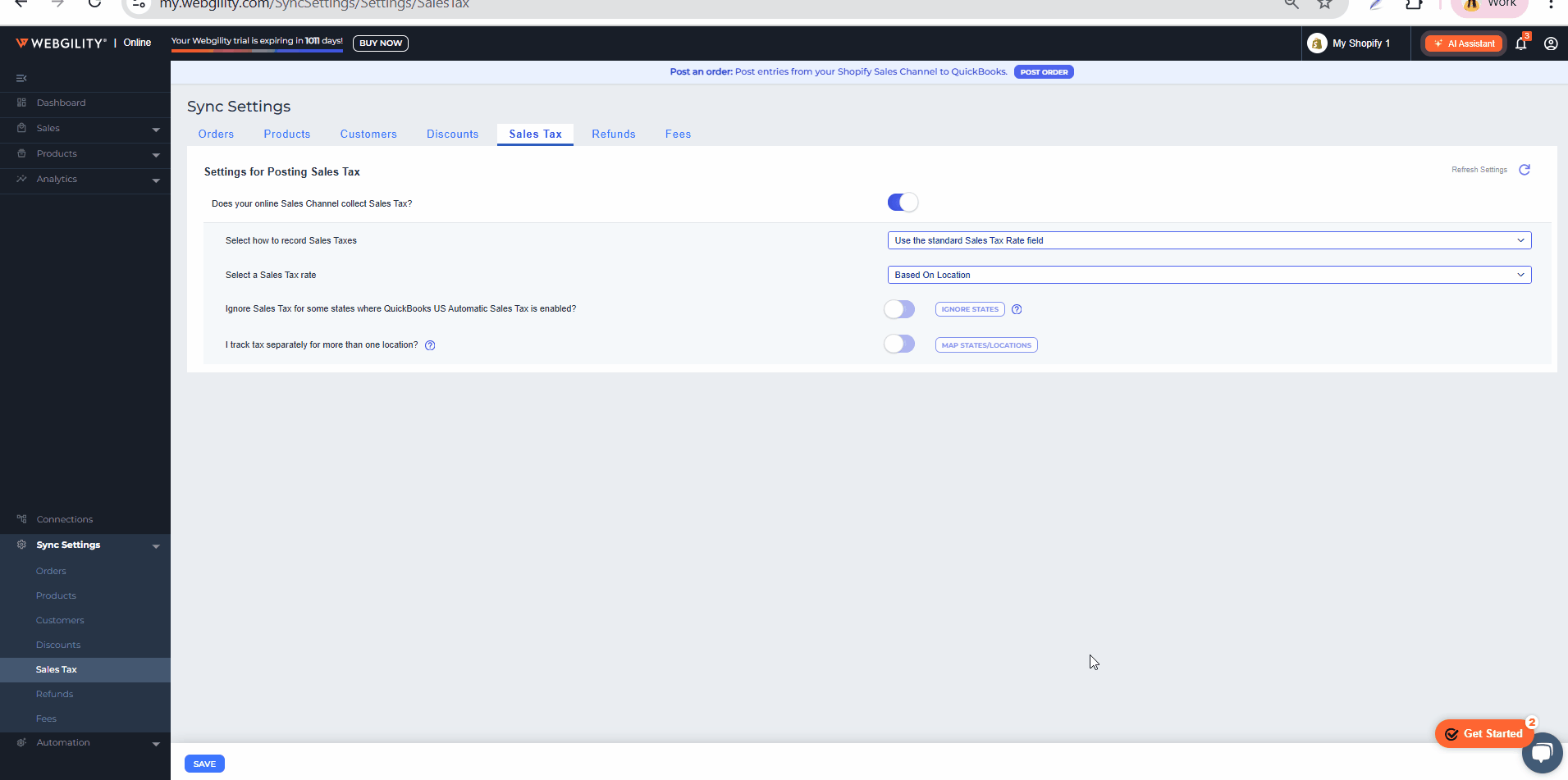Switch to the Refunds tab
The image size is (1568, 780).
click(613, 135)
